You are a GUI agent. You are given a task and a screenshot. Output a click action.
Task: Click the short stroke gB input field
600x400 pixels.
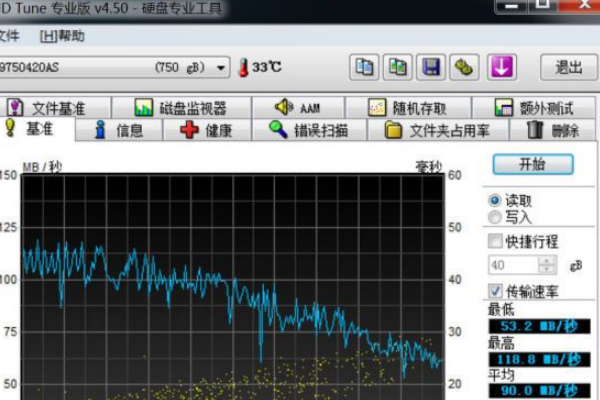513,265
